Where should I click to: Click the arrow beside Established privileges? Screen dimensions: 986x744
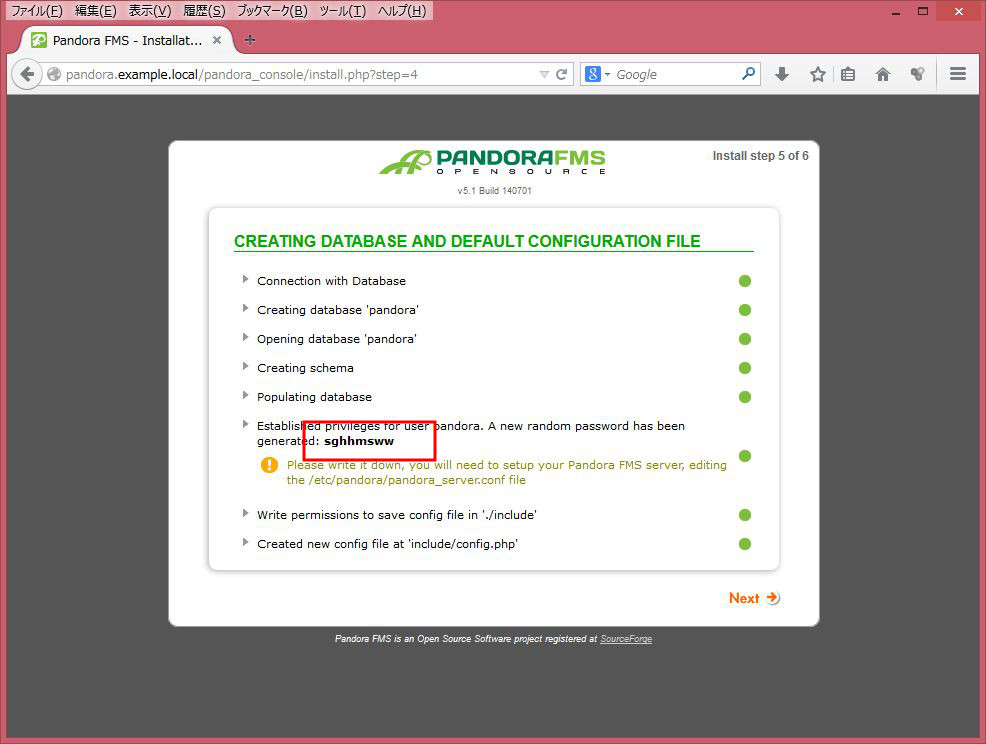[245, 423]
